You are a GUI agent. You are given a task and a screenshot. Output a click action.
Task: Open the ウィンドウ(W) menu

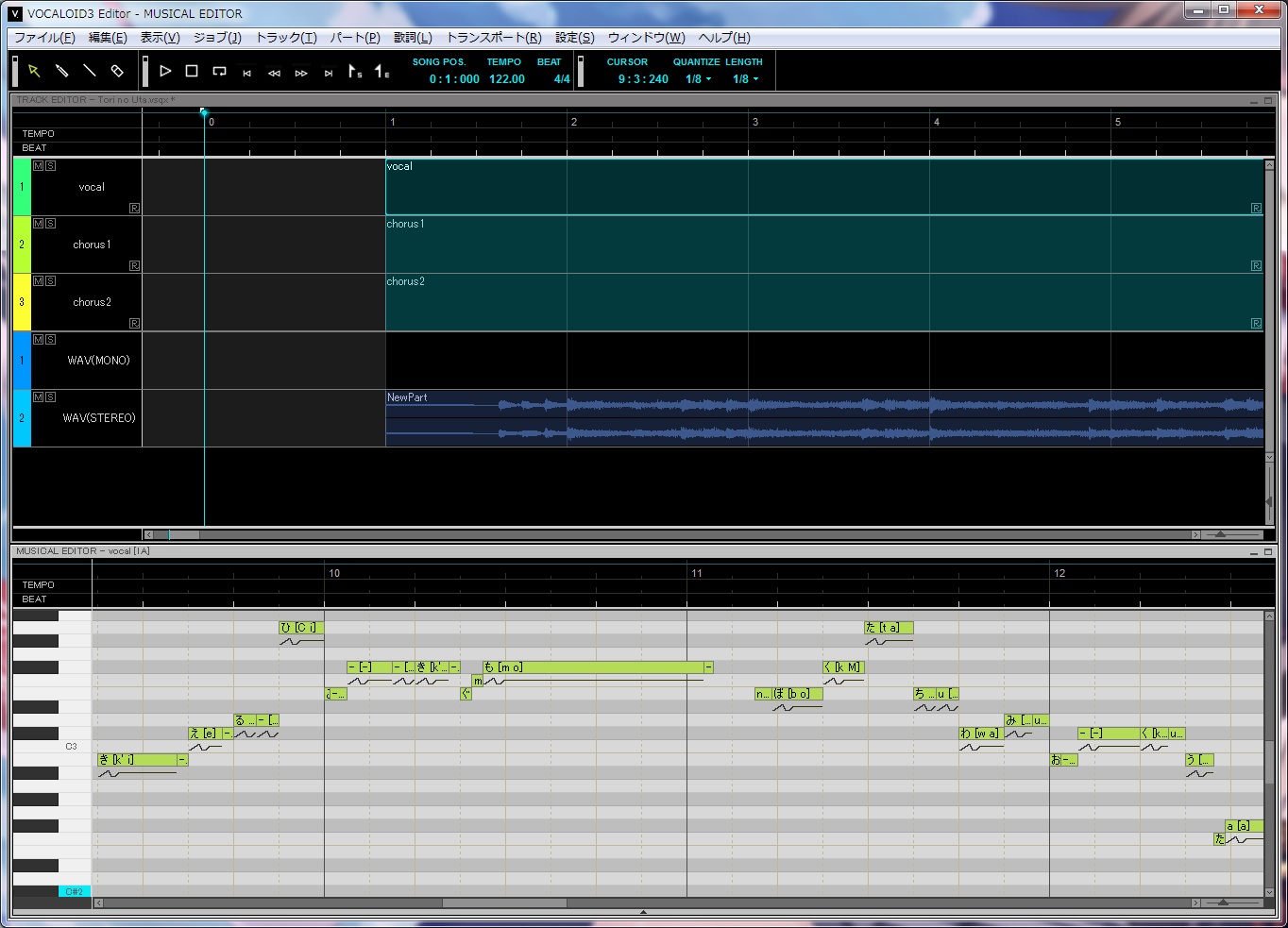(x=647, y=38)
